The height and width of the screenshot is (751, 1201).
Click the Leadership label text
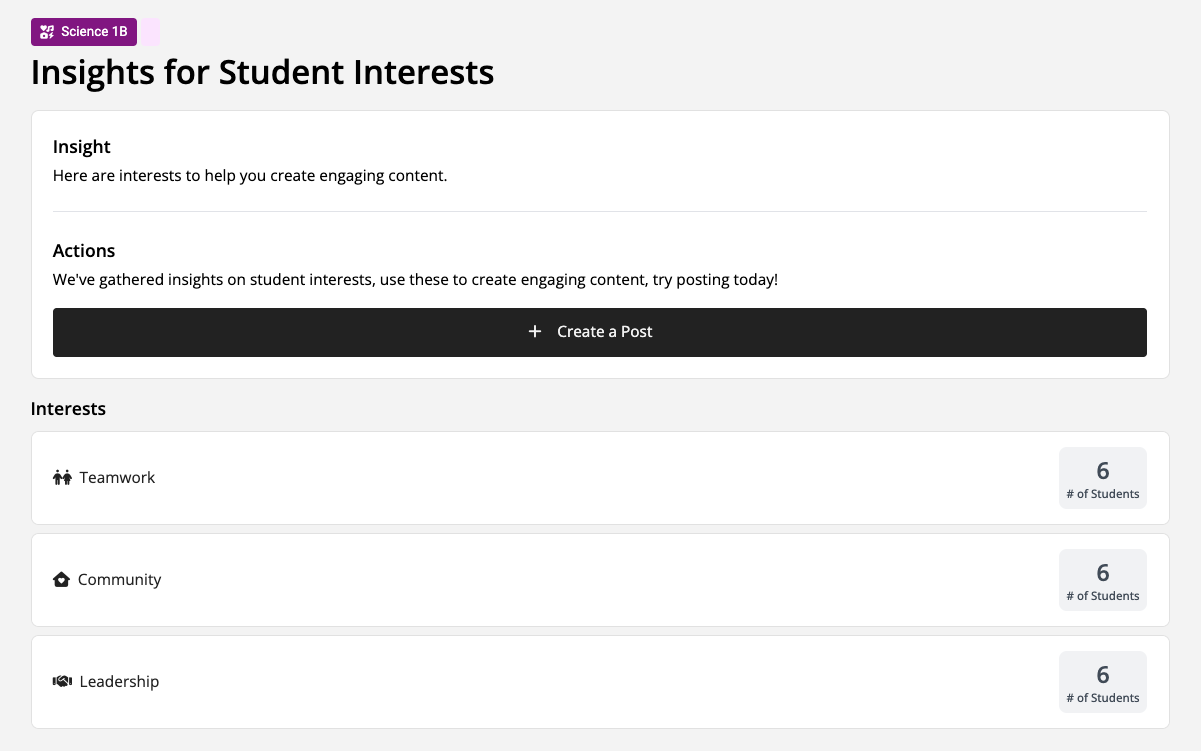[120, 682]
